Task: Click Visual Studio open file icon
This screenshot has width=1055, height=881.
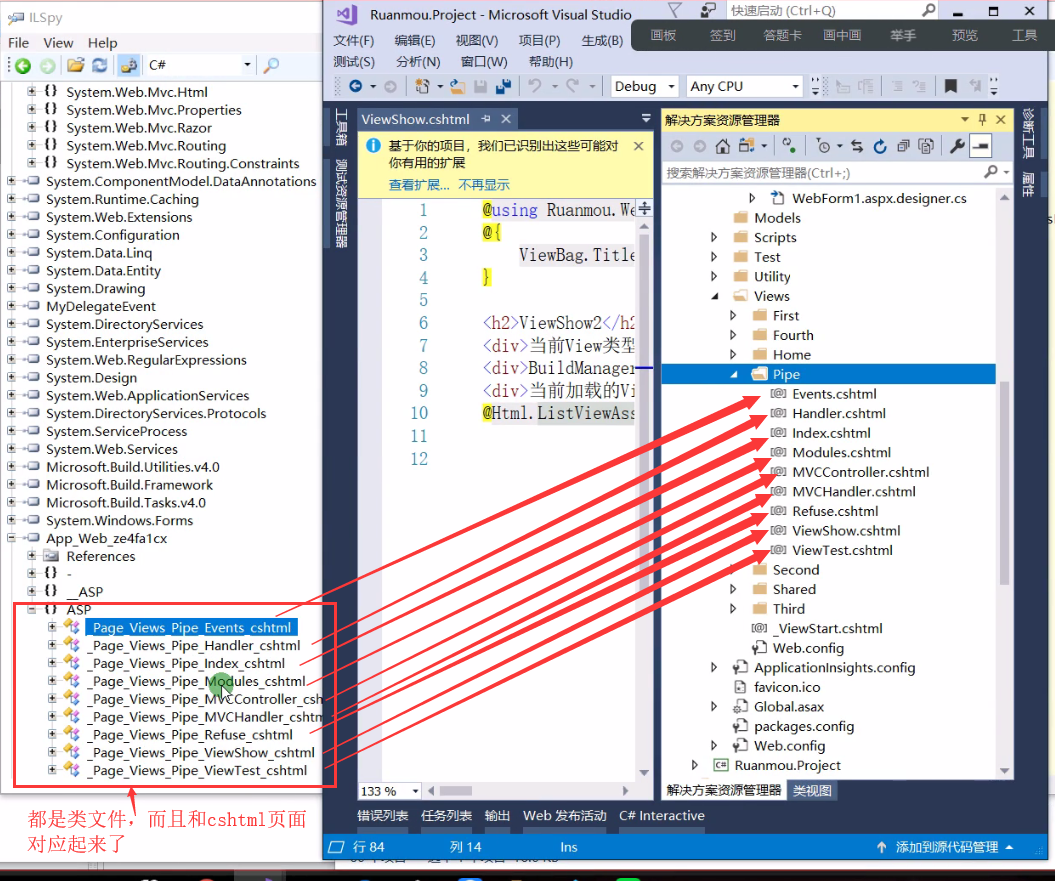Action: pos(458,86)
